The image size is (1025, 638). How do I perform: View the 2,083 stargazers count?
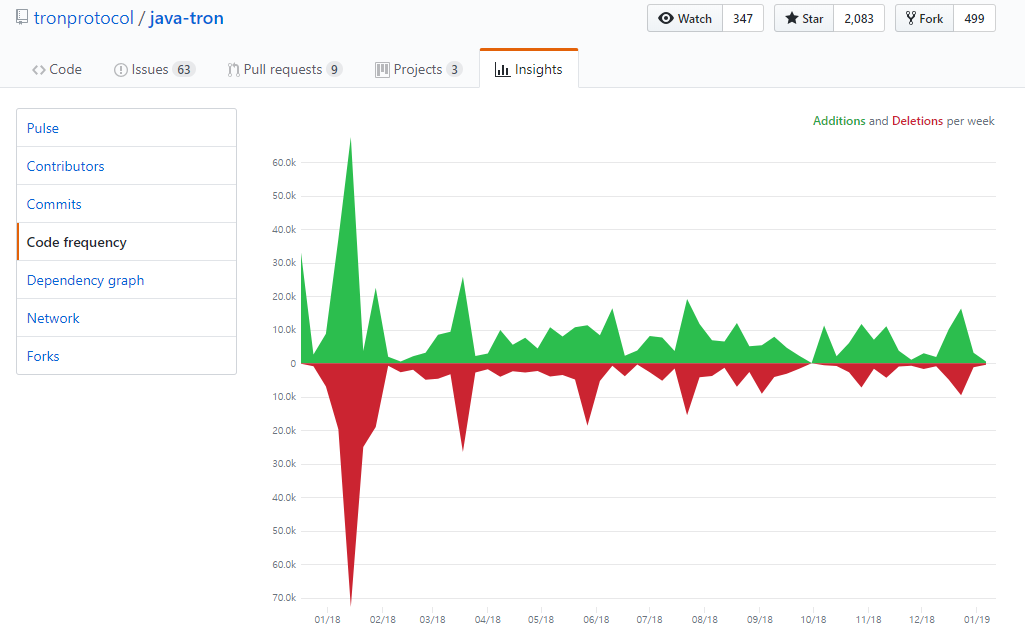tap(859, 18)
